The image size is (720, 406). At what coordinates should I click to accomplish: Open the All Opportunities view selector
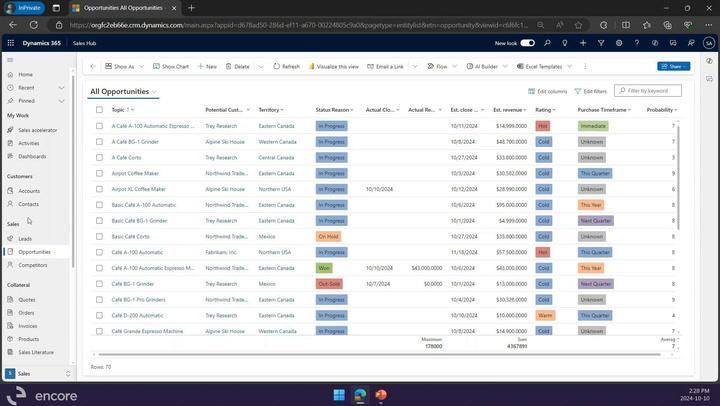(x=123, y=91)
